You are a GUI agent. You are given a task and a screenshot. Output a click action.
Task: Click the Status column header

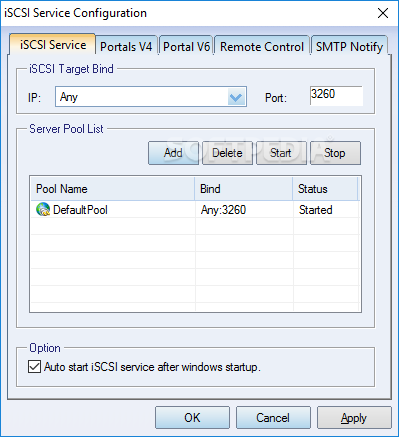point(325,189)
